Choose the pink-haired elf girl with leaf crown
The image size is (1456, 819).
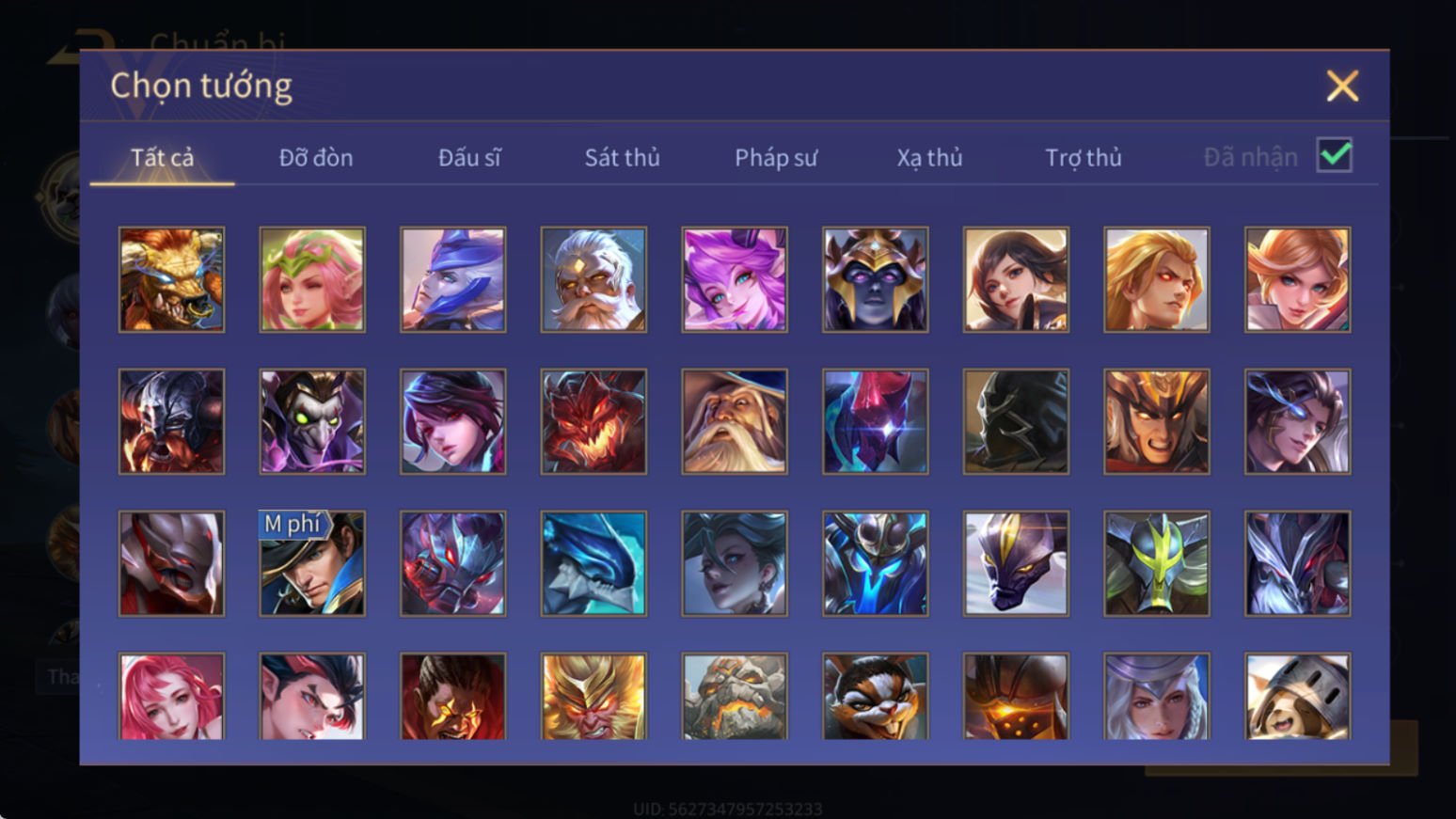pyautogui.click(x=312, y=279)
